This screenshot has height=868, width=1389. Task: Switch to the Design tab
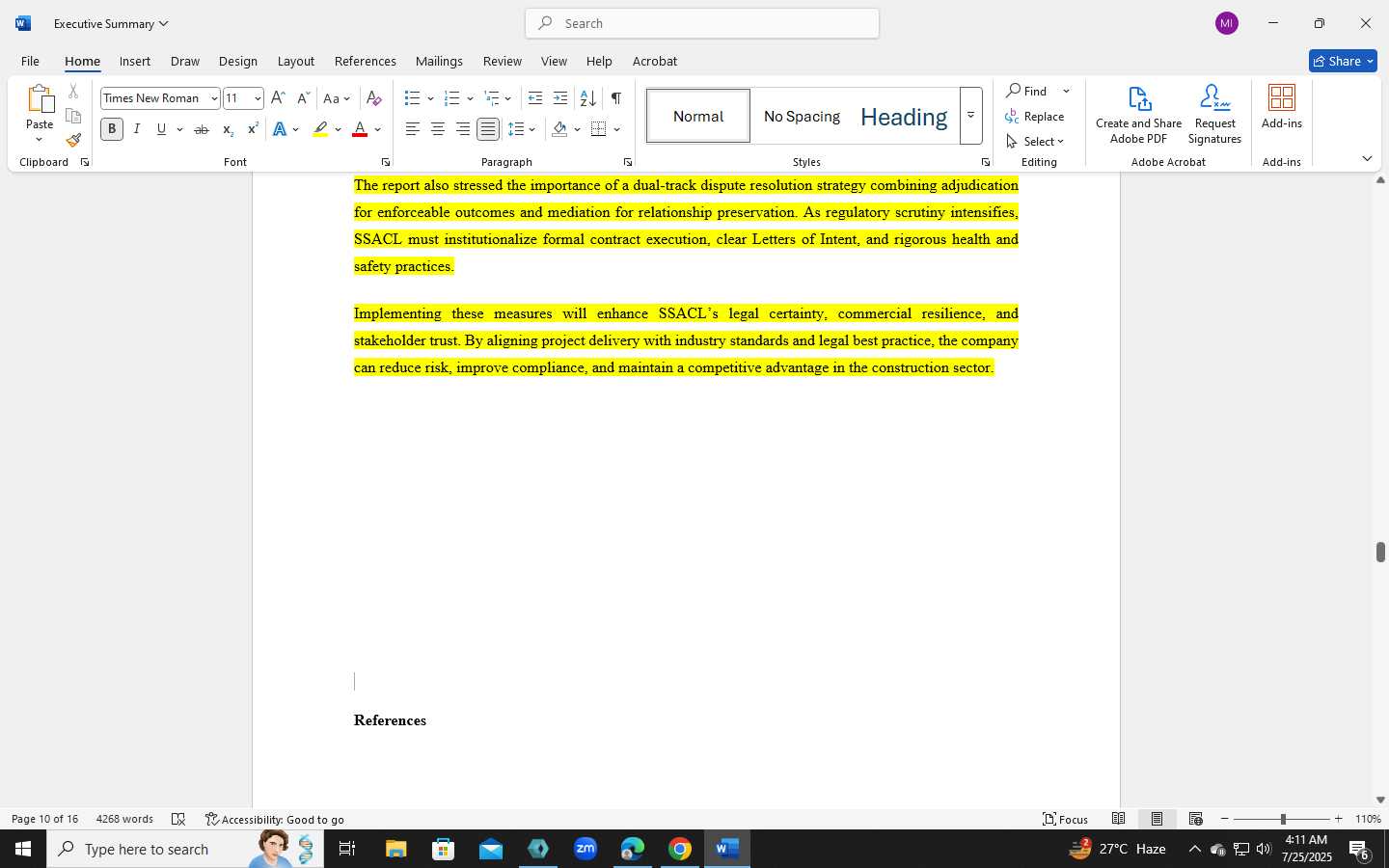[x=237, y=61]
